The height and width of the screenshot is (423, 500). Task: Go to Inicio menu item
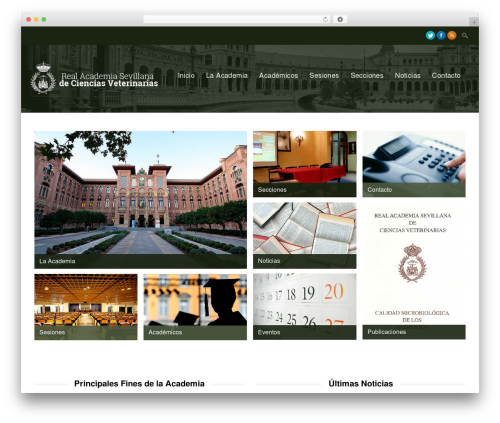[186, 76]
